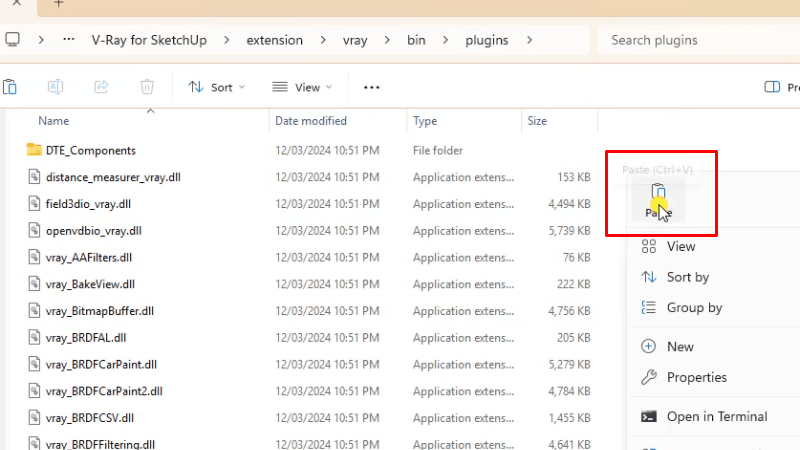Viewport: 800px width, 450px height.
Task: Select Sort by in the context menu
Action: (x=687, y=277)
